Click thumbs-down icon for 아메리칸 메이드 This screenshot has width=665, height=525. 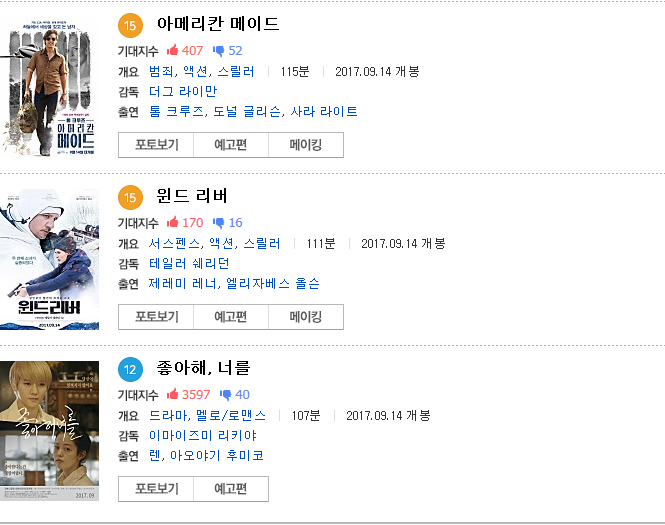coord(218,51)
